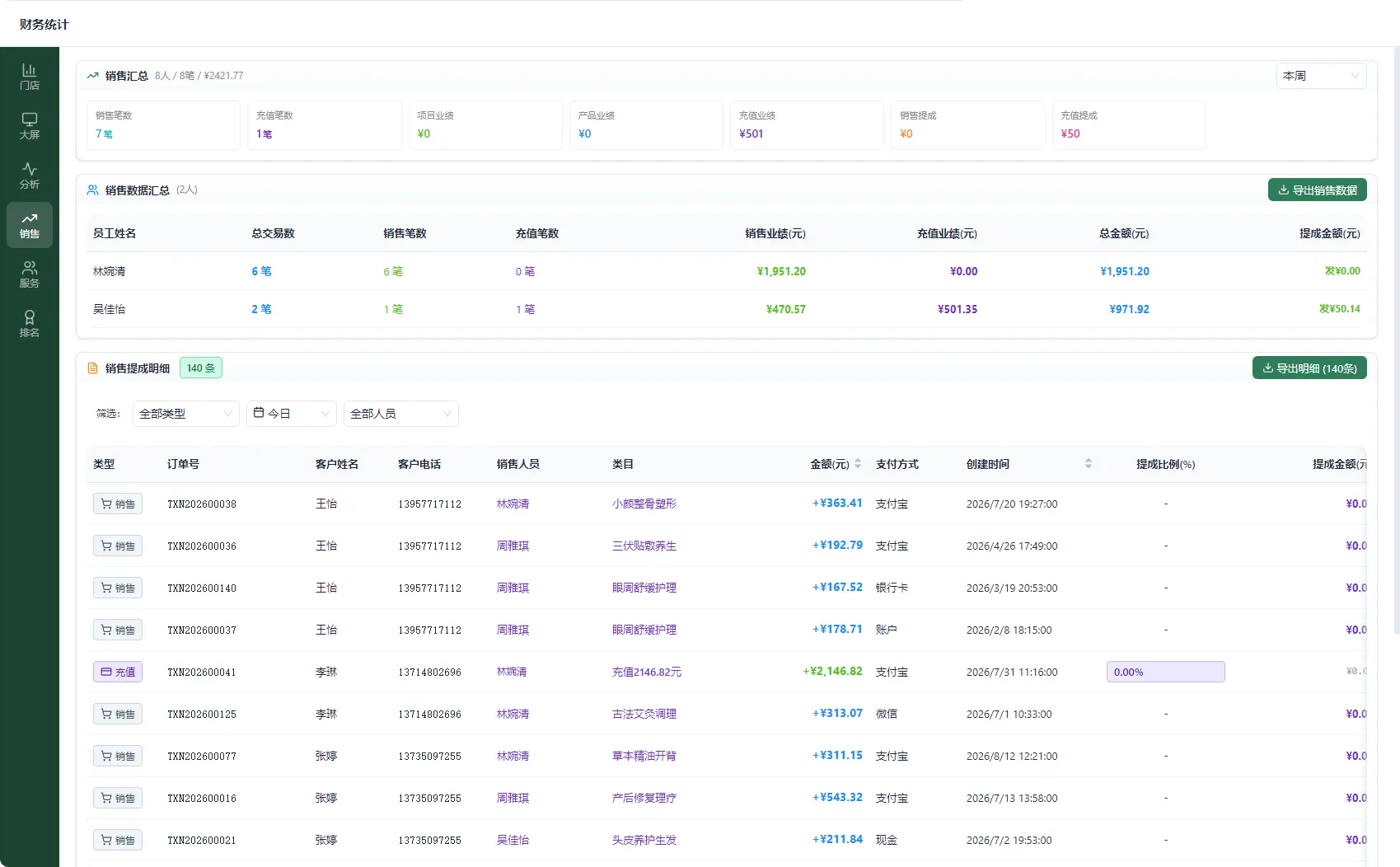This screenshot has height=867, width=1400.
Task: Click 销售 type tag for order TXN202600125
Action: click(x=118, y=714)
